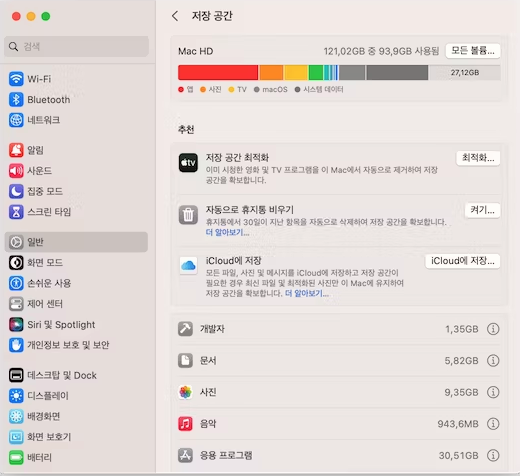
Task: Select the 사운드 speaker icon
Action: 16,171
